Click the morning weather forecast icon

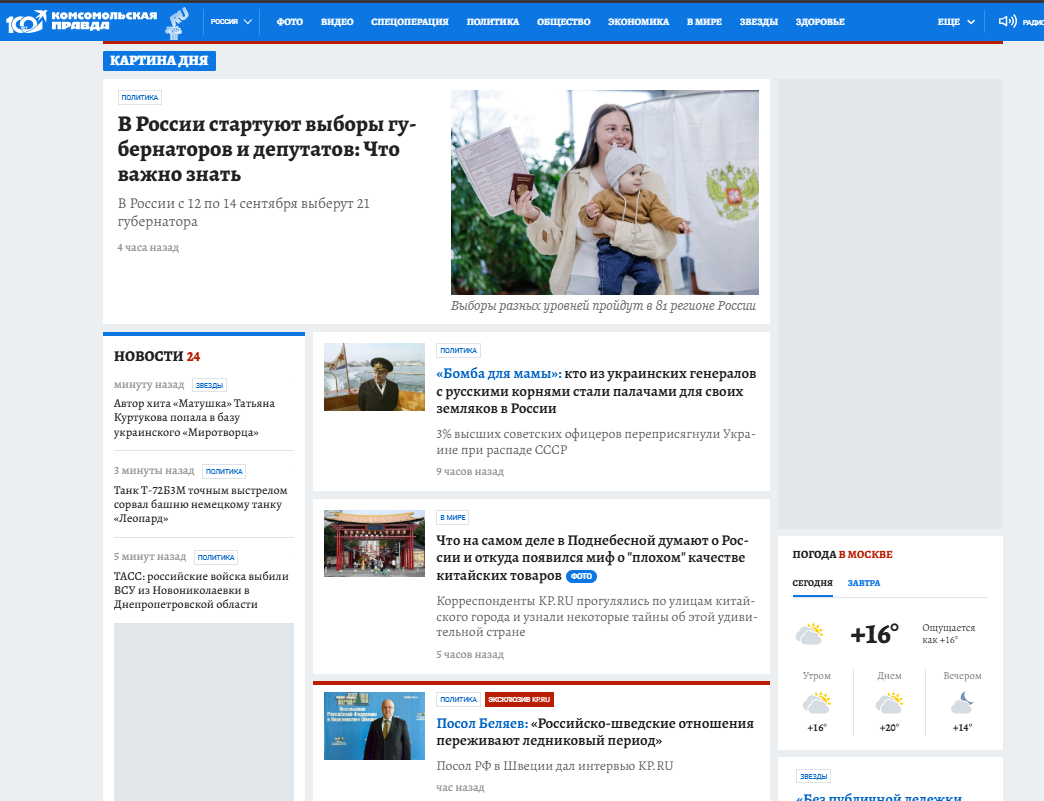point(817,702)
